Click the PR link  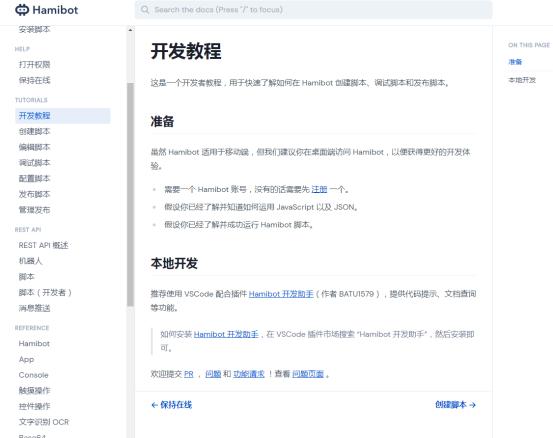189,374
